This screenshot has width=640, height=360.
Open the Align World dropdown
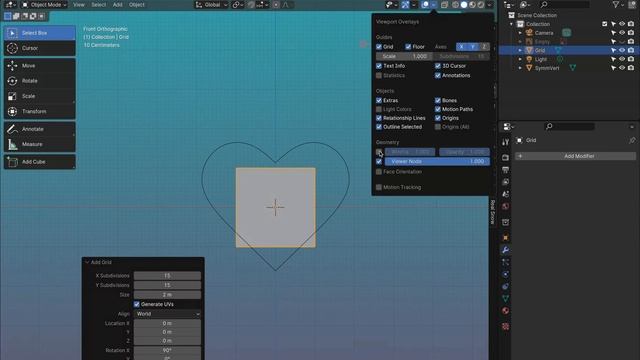pos(167,314)
